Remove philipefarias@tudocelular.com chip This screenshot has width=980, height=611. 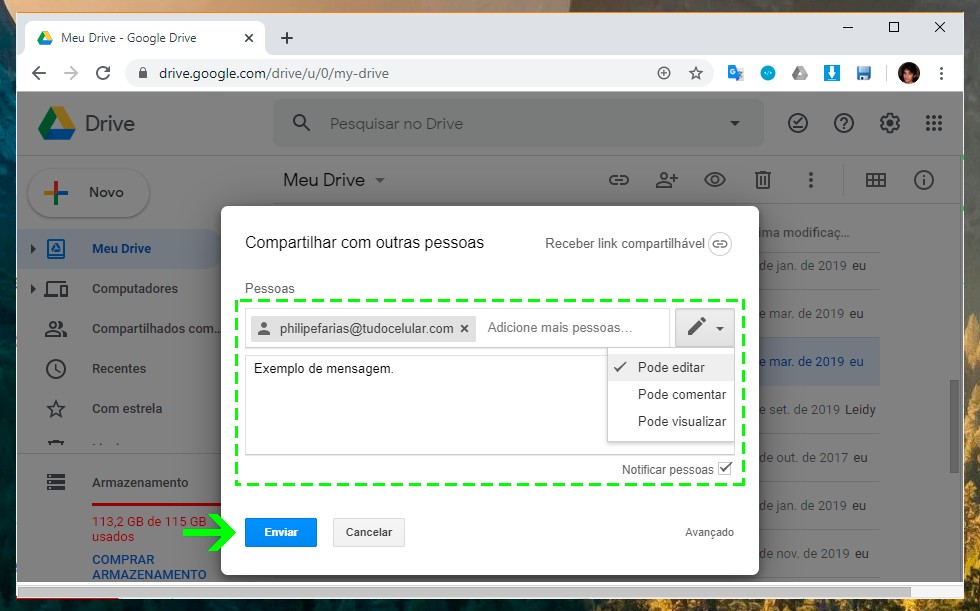[x=464, y=329]
